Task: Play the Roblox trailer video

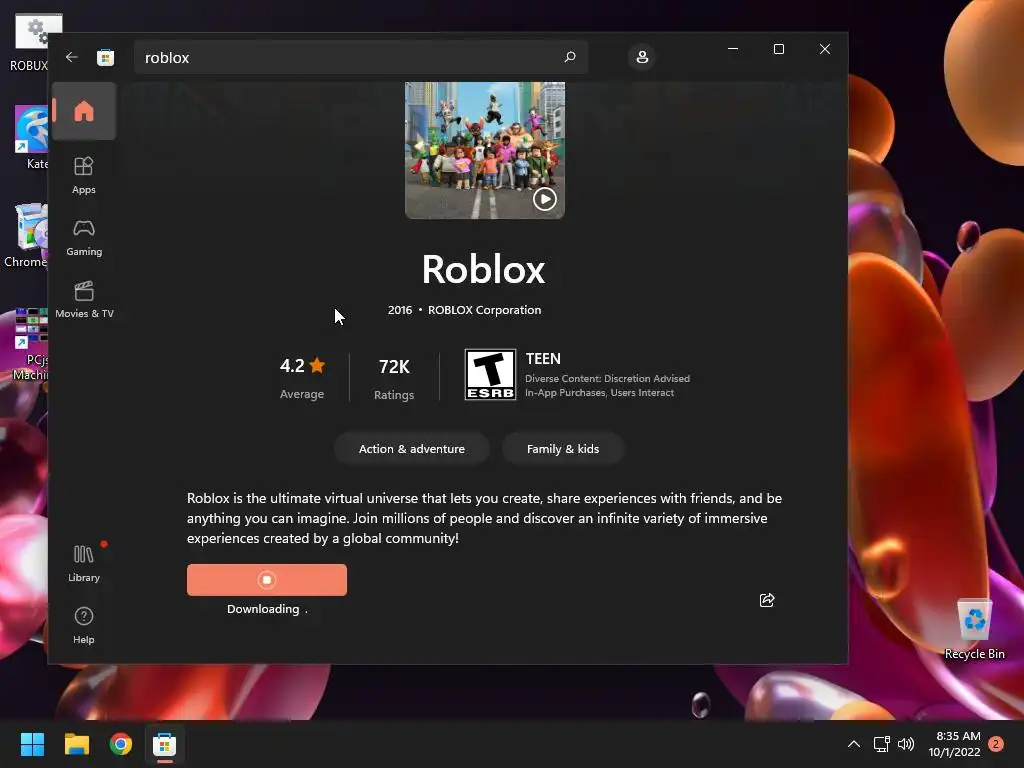Action: point(545,199)
